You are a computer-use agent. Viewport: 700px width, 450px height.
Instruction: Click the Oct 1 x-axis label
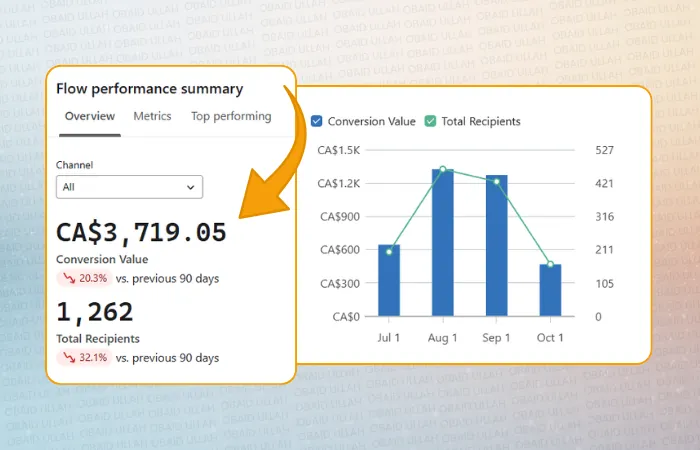coord(550,338)
